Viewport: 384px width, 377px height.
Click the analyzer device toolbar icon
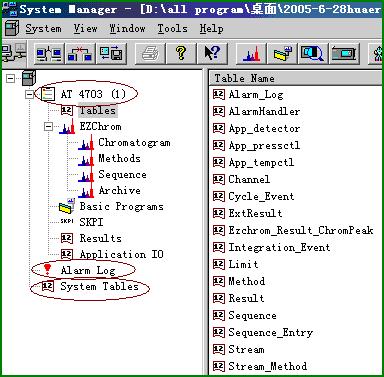point(344,53)
